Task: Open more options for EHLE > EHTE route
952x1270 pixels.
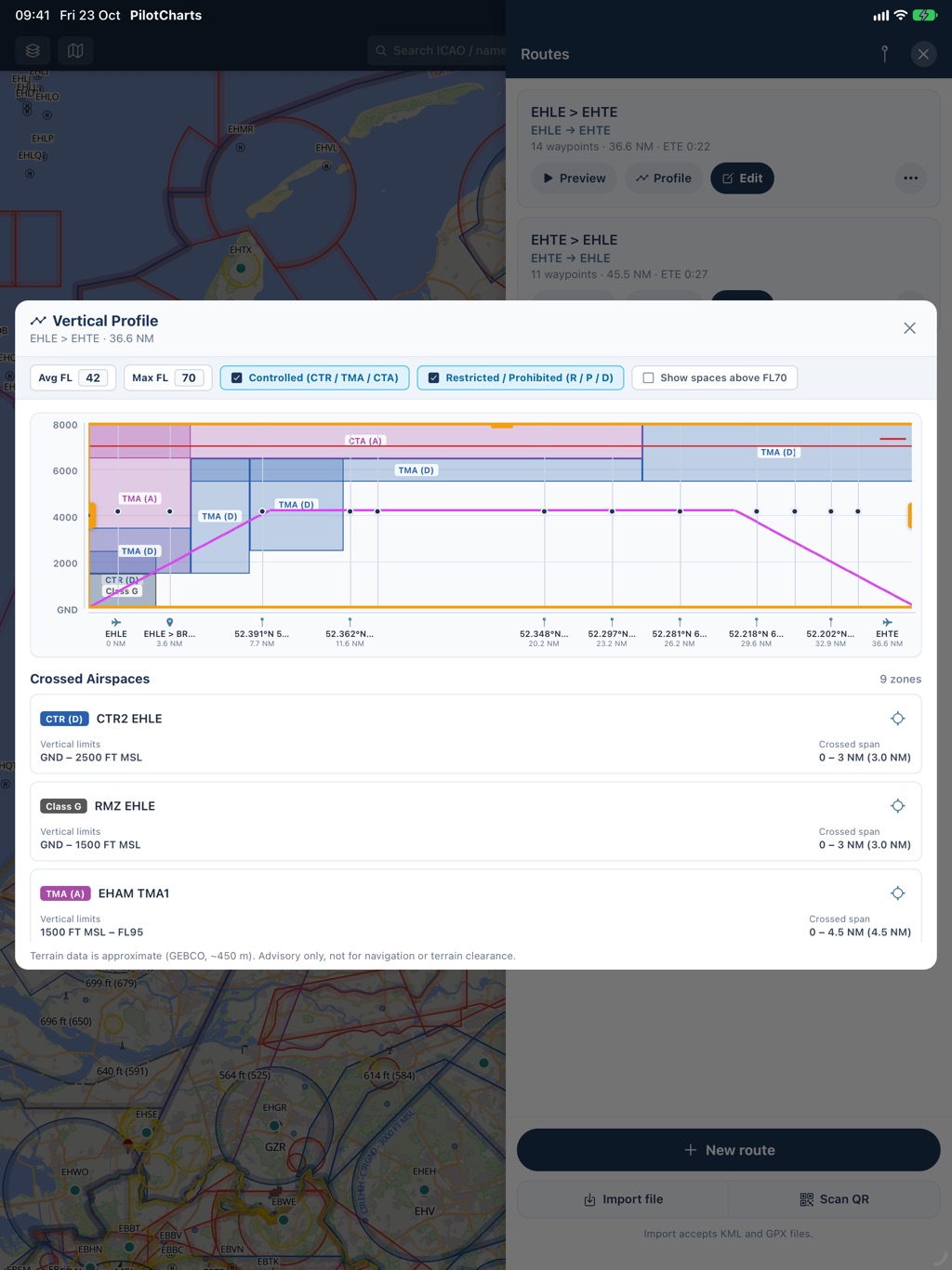Action: click(x=910, y=179)
